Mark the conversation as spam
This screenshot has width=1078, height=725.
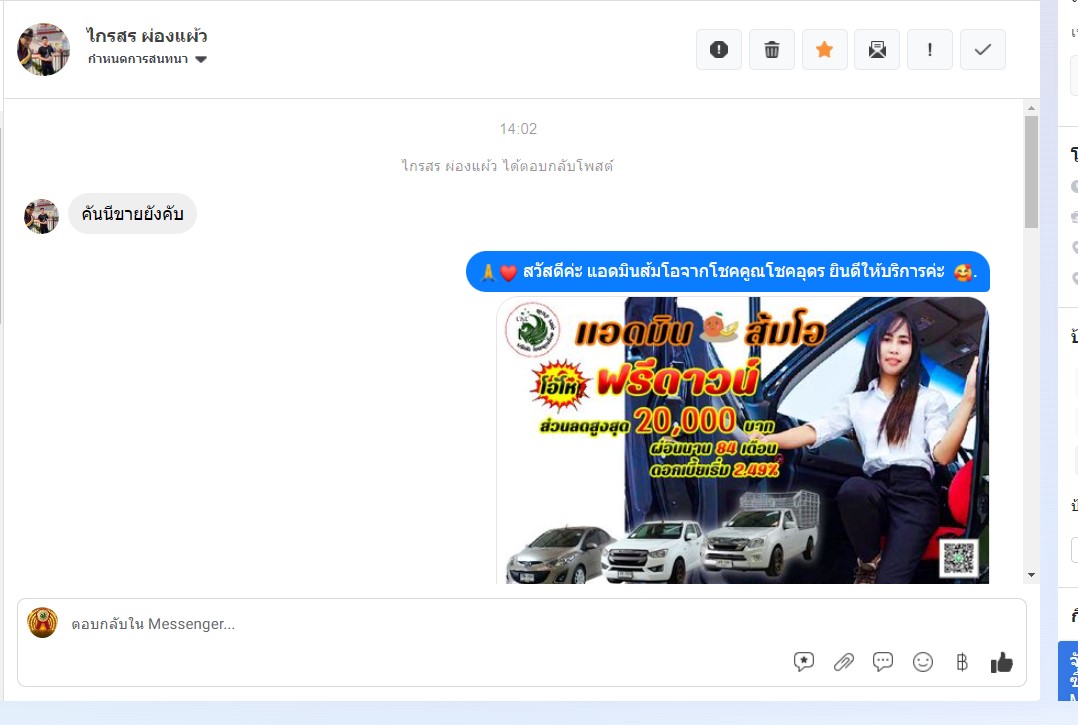click(718, 49)
